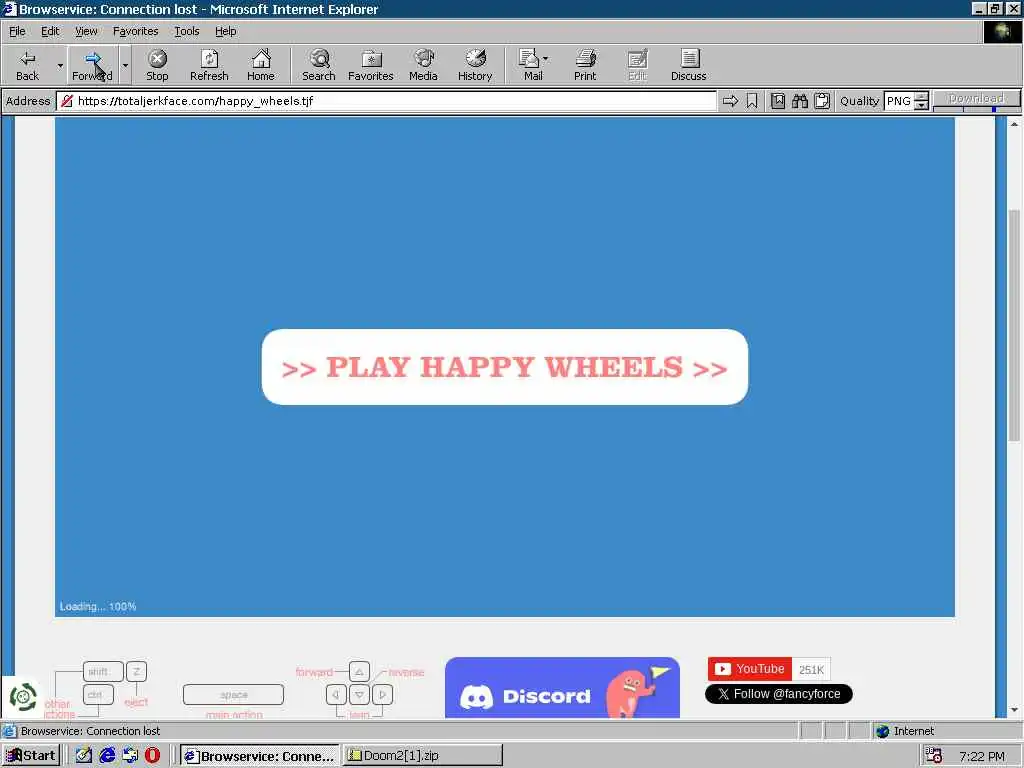Click the Loading... 100% text

click(x=98, y=607)
